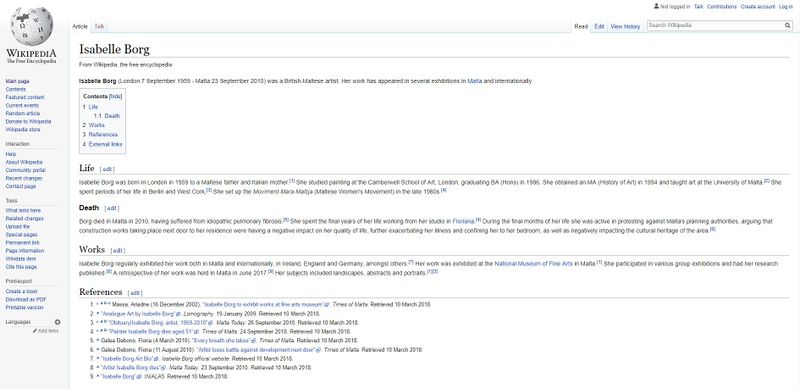
Task: Open Contents in sidebar
Action: (15, 89)
